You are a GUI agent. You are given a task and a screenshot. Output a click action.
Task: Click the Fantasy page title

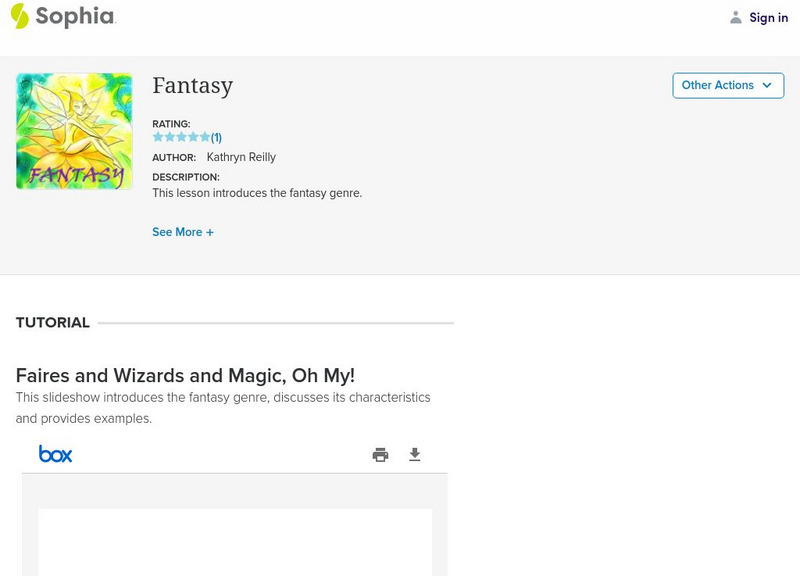192,86
